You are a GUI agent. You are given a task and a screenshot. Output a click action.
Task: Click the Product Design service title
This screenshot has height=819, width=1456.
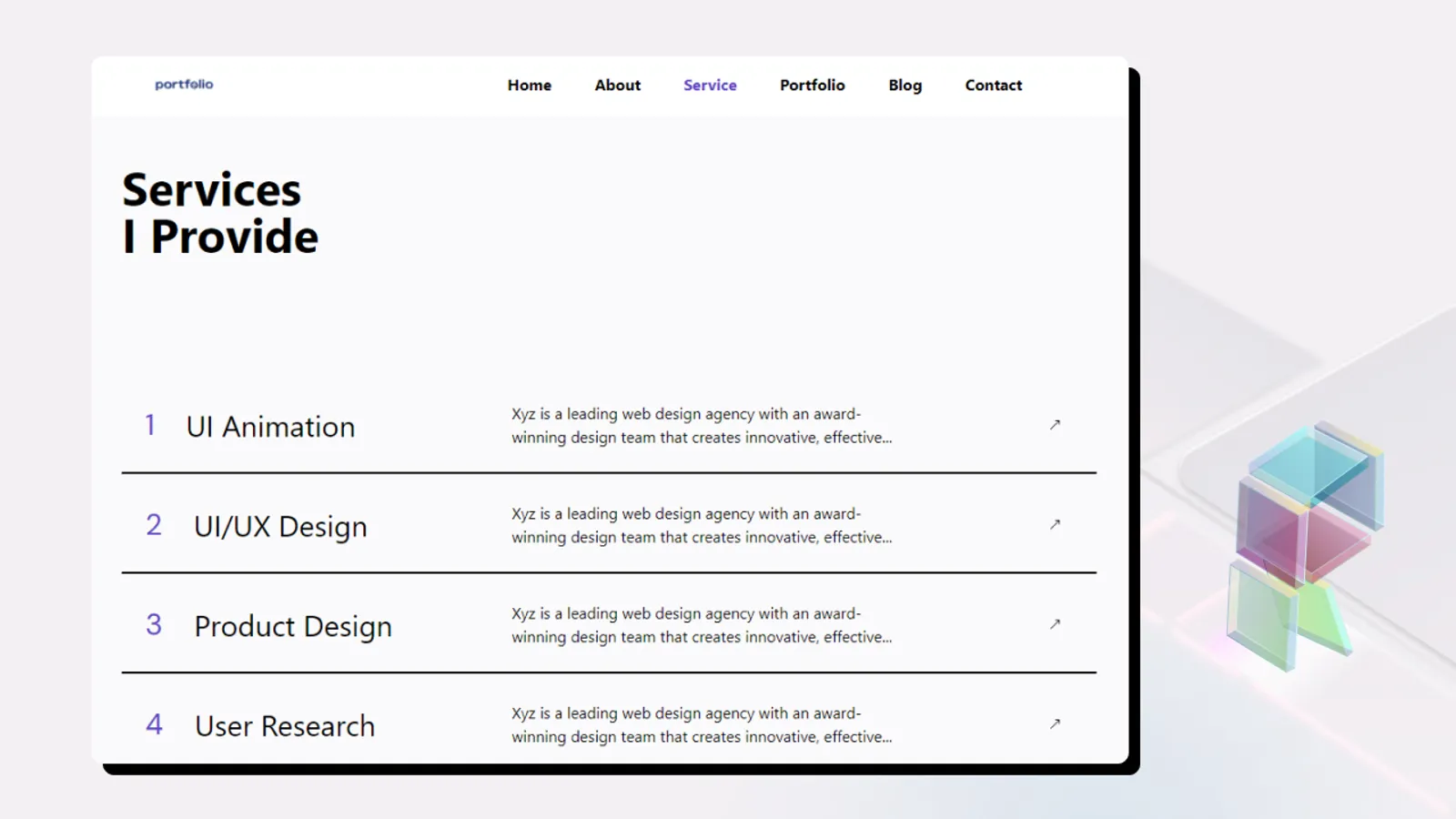(x=293, y=627)
